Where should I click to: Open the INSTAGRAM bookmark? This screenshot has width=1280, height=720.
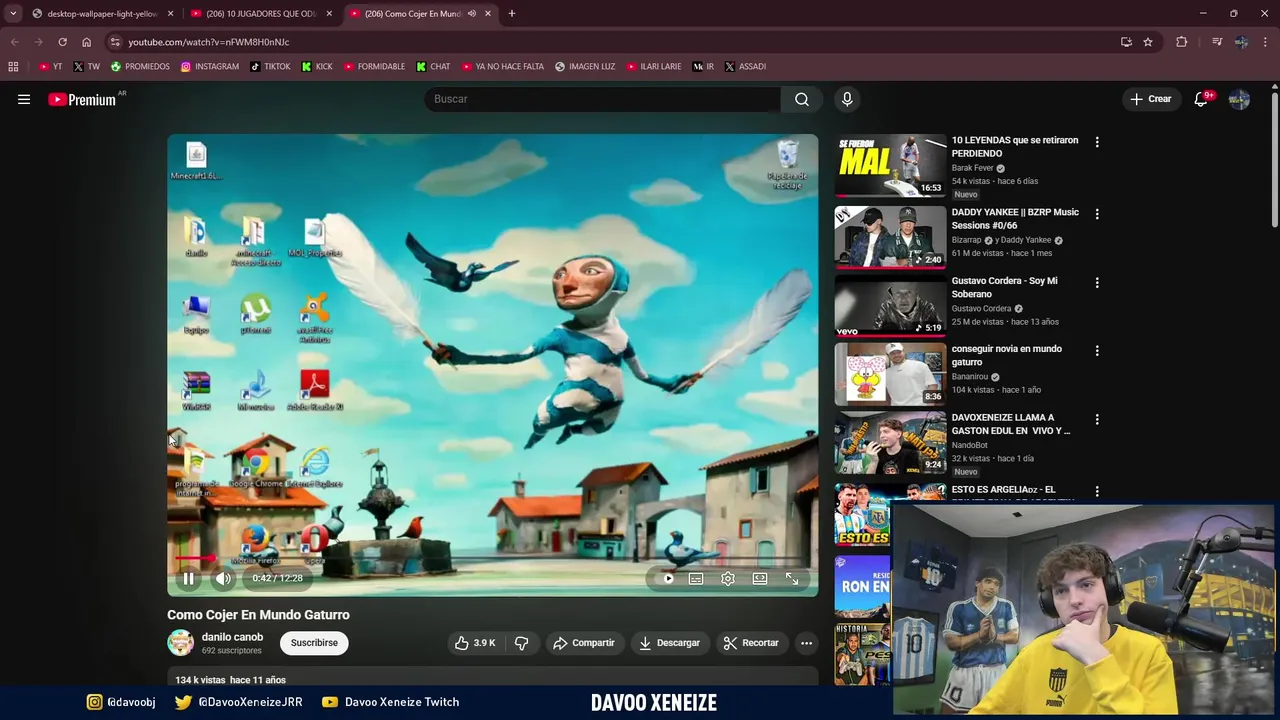[x=210, y=67]
